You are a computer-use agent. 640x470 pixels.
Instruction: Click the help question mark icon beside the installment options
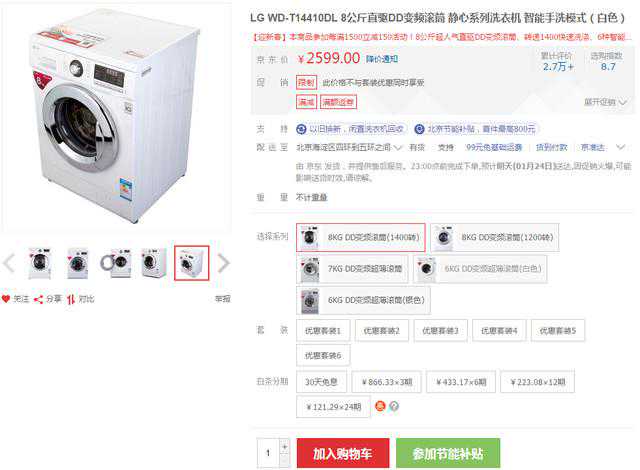click(x=394, y=406)
